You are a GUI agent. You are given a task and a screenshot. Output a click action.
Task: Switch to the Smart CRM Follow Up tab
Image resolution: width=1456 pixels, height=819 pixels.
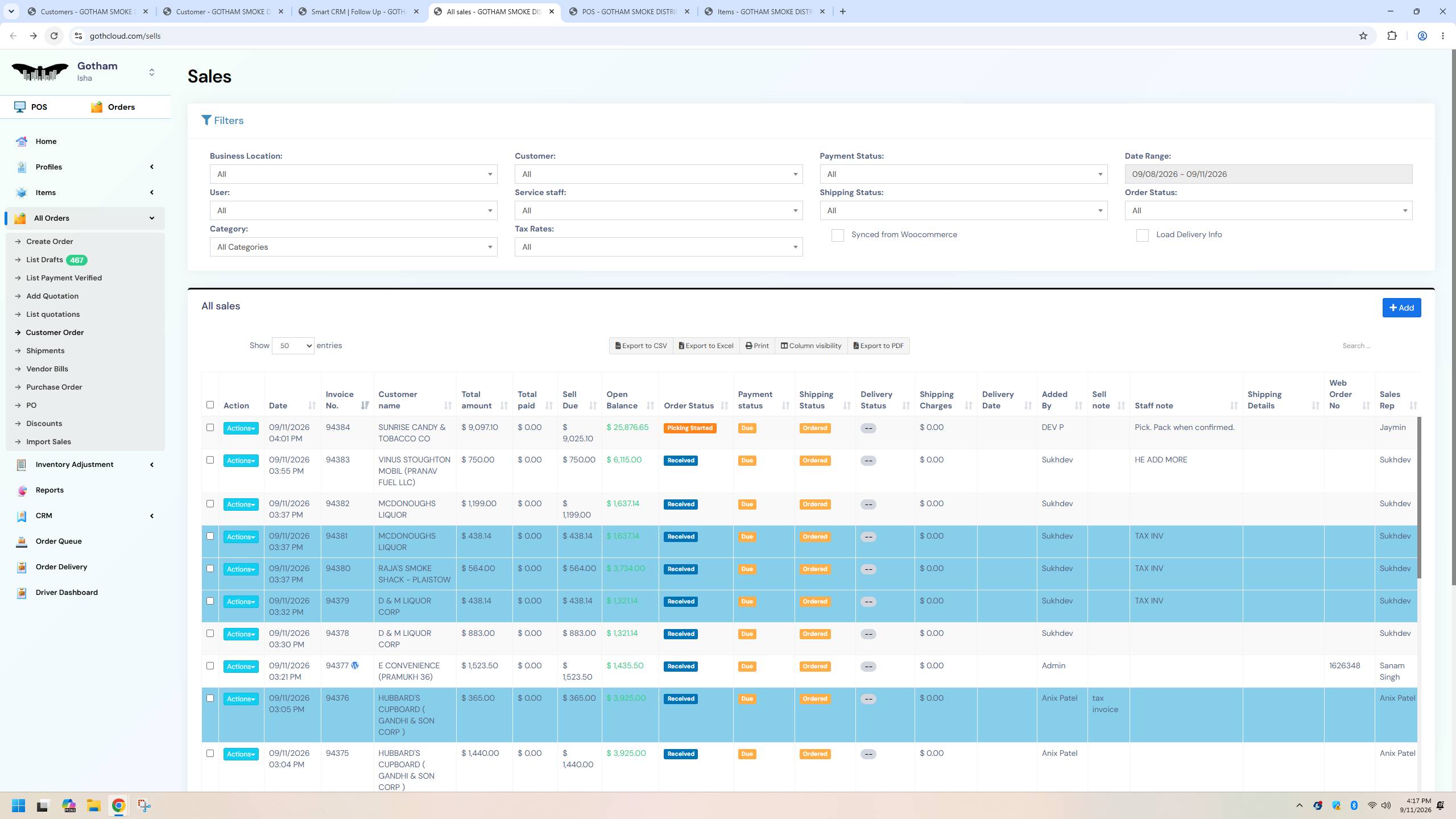click(x=359, y=11)
